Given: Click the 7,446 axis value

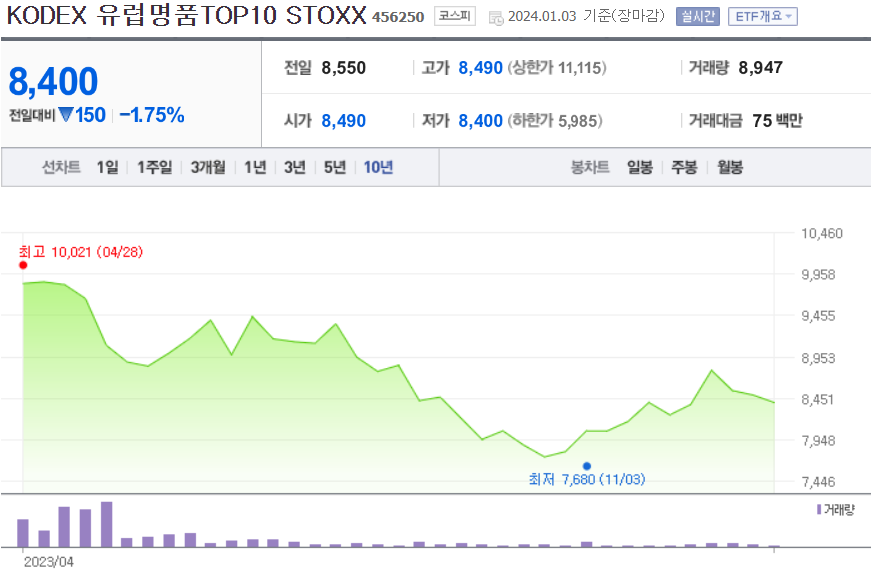Looking at the screenshot, I should point(818,482).
